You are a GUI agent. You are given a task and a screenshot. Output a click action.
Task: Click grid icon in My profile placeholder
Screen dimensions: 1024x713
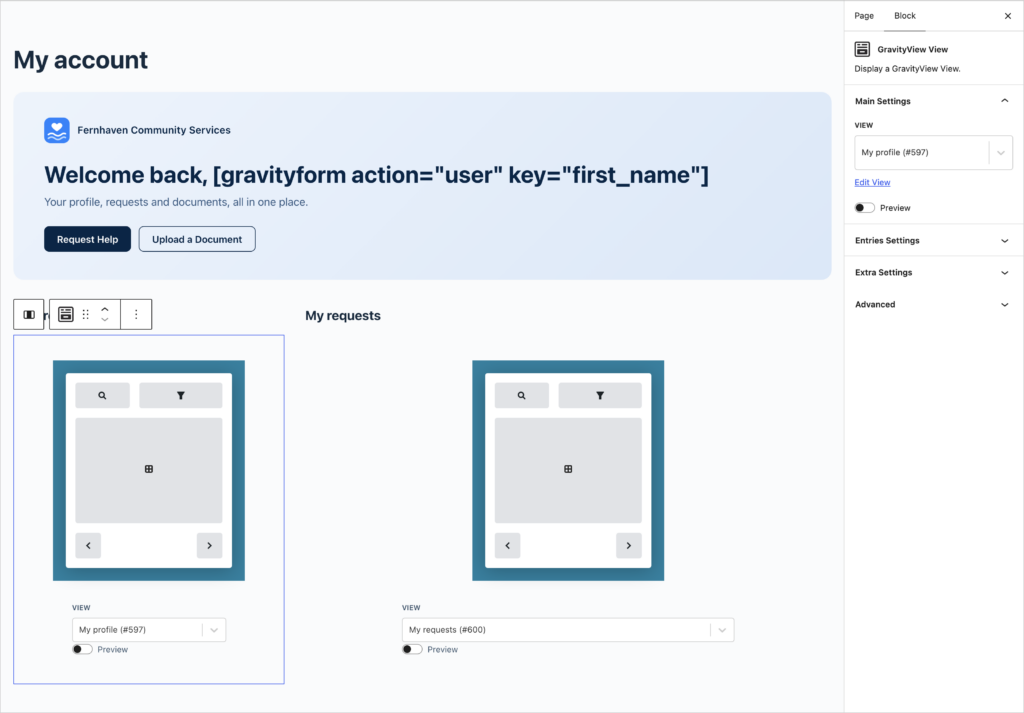[x=149, y=469]
